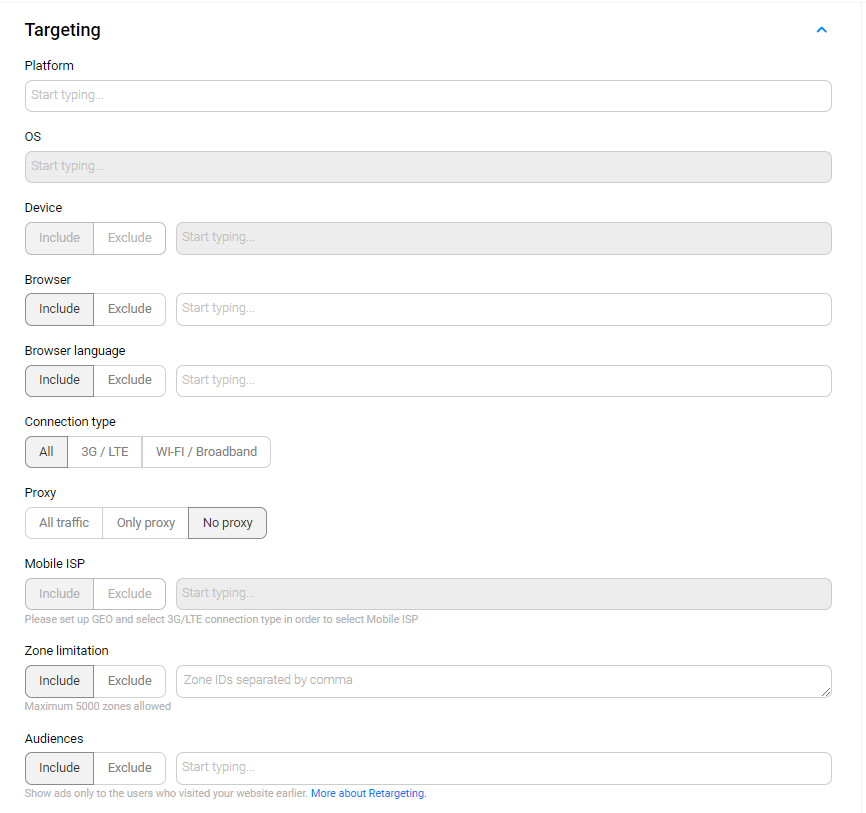Click the Platform input field
866x813 pixels.
tap(428, 96)
